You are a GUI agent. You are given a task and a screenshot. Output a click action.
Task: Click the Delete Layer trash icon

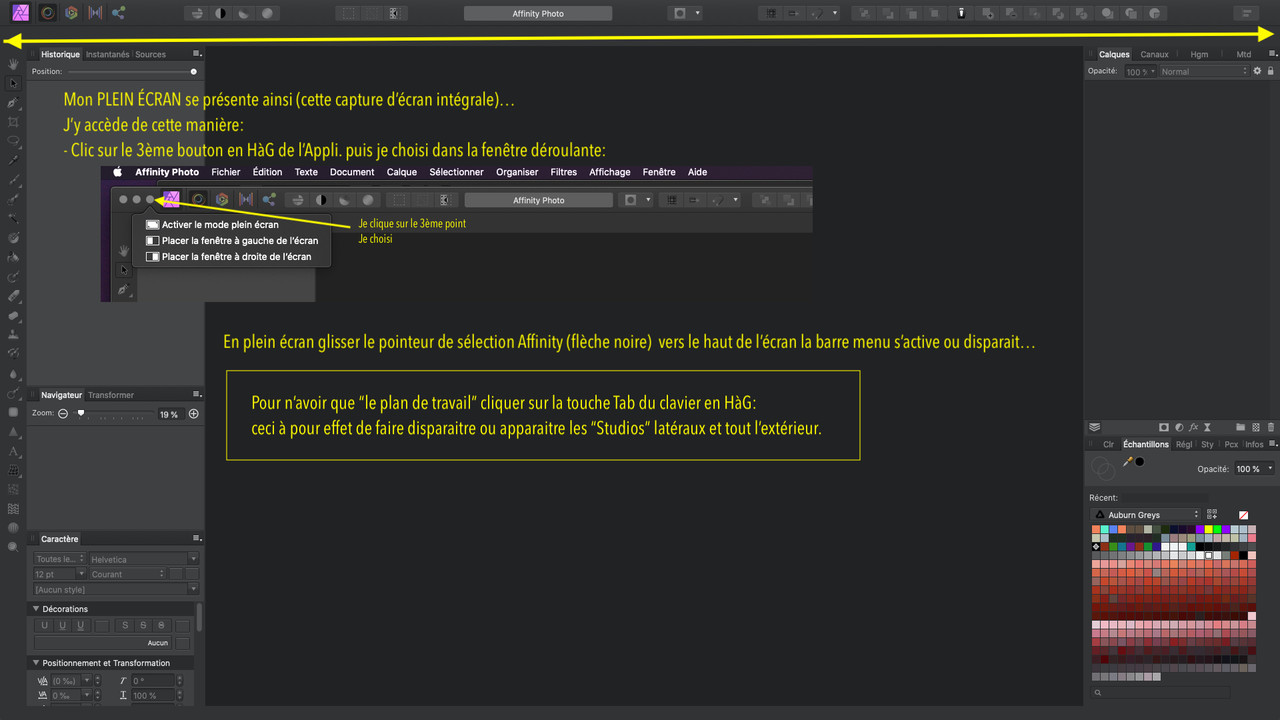pyautogui.click(x=1270, y=427)
